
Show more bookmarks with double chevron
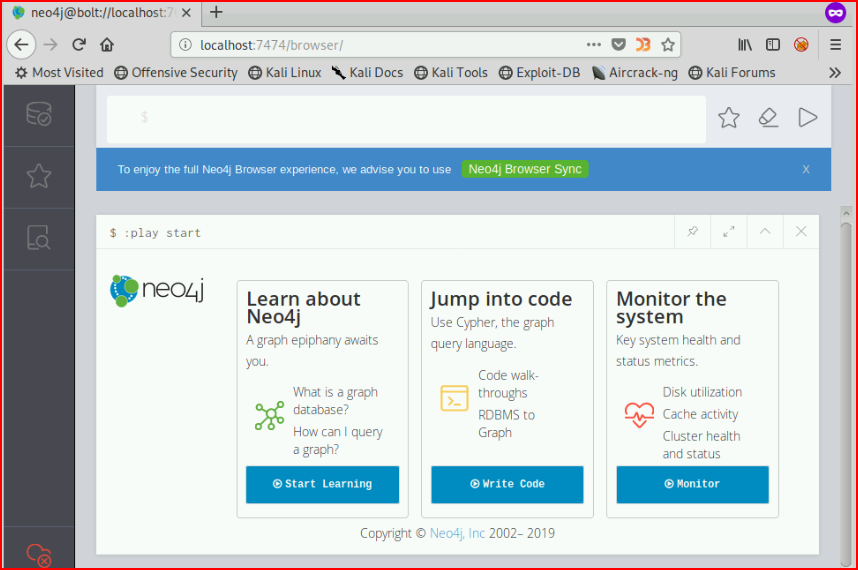click(834, 73)
